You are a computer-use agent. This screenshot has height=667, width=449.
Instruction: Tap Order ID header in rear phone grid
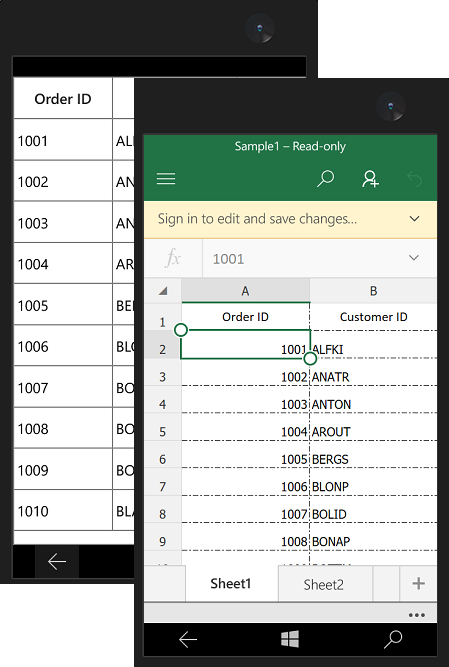tap(63, 99)
